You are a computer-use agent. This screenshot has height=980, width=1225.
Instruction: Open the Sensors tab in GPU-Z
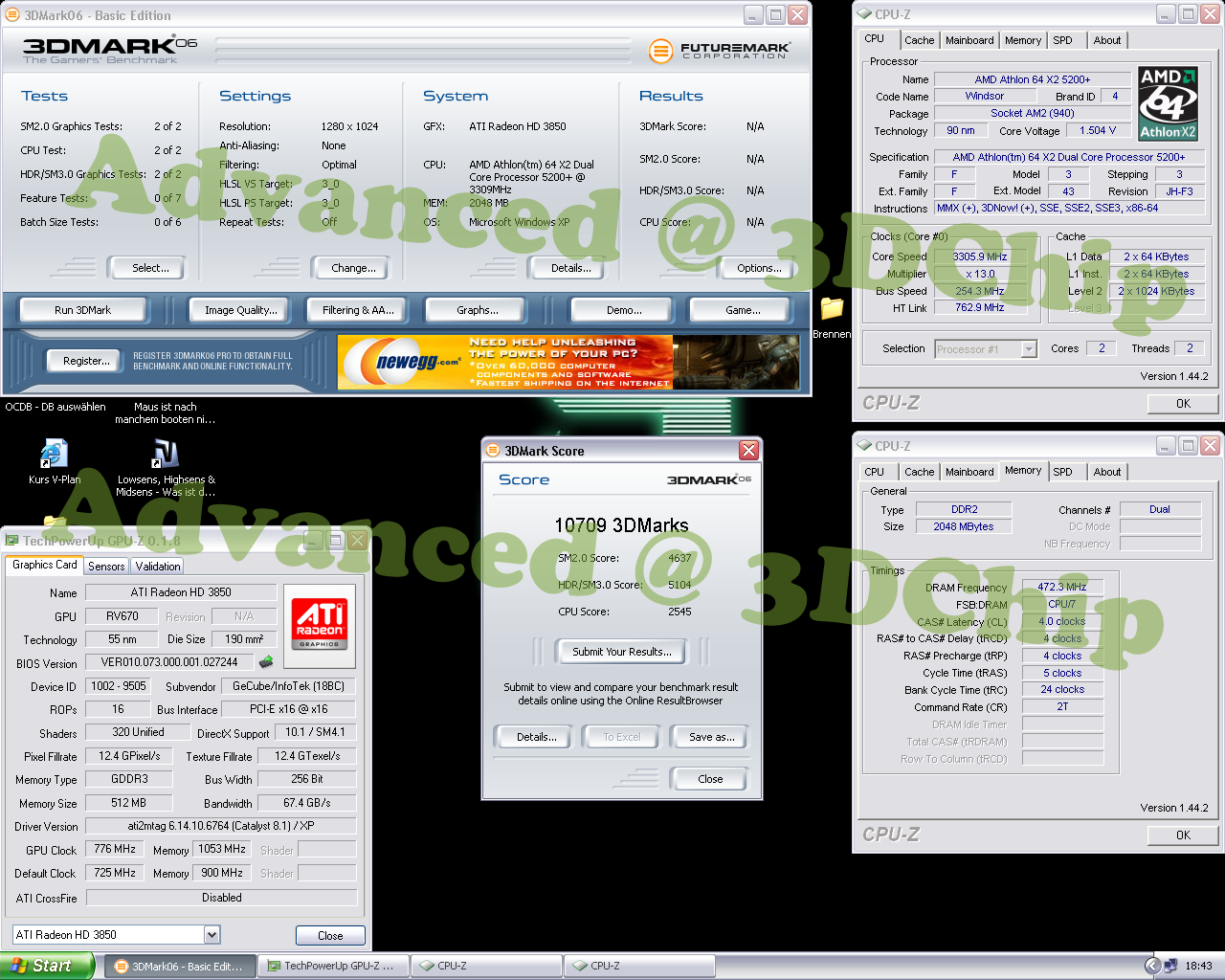[106, 567]
